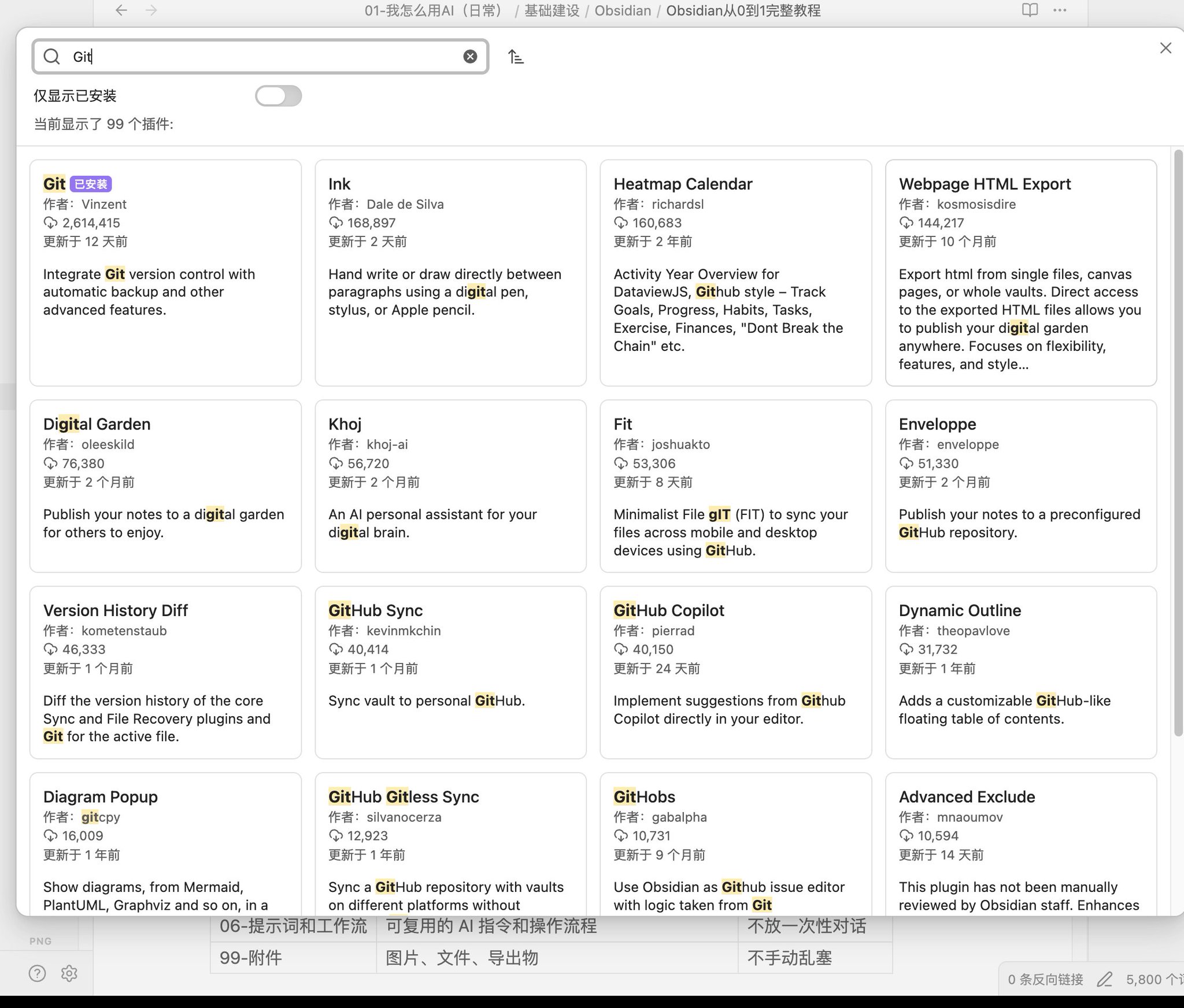Click the note title Obsidian从0到1完整教程
Image resolution: width=1184 pixels, height=1008 pixels.
(x=743, y=10)
